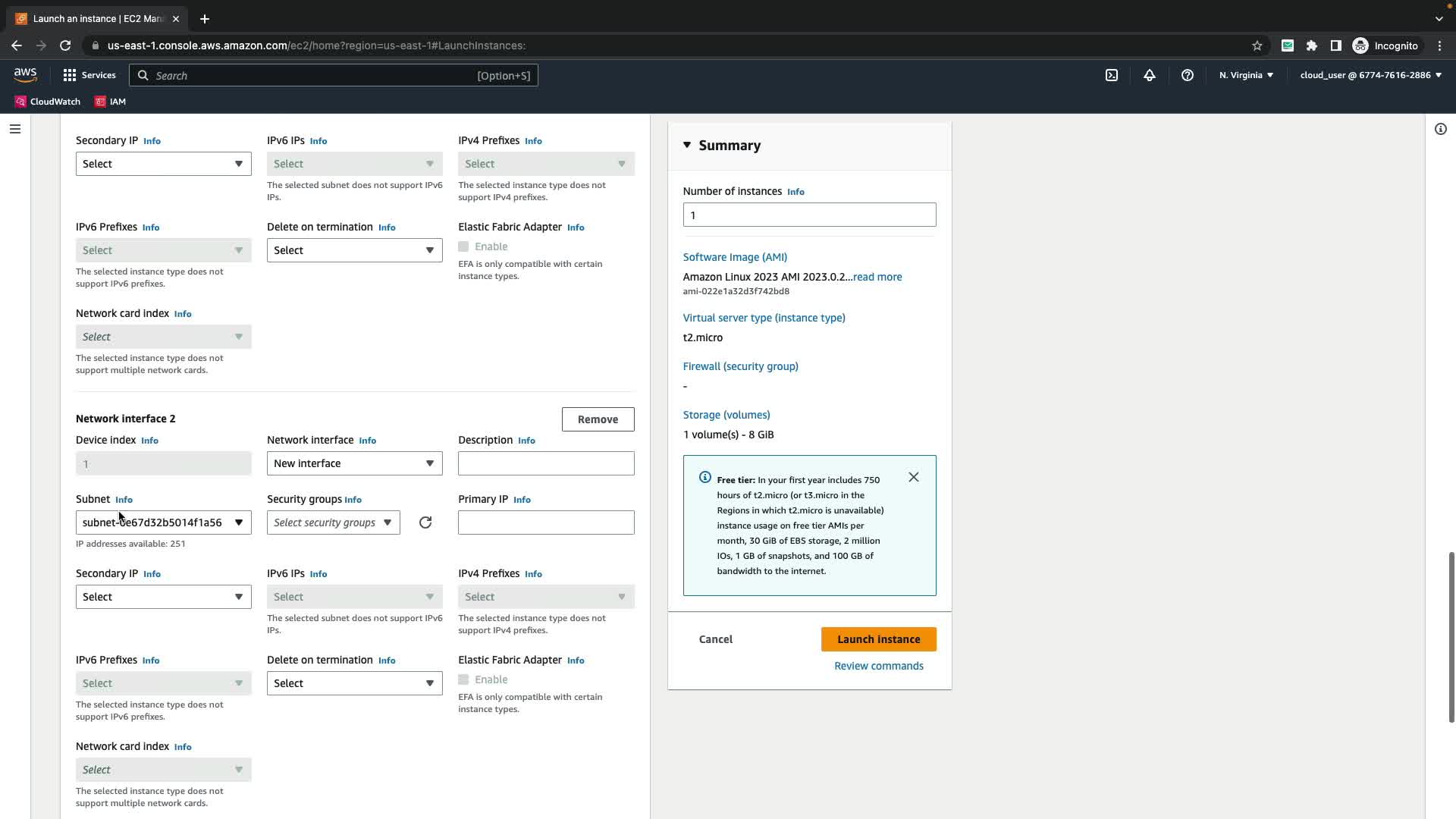The width and height of the screenshot is (1456, 819).
Task: Open AWS CloudShell icon in header
Action: point(1112,75)
